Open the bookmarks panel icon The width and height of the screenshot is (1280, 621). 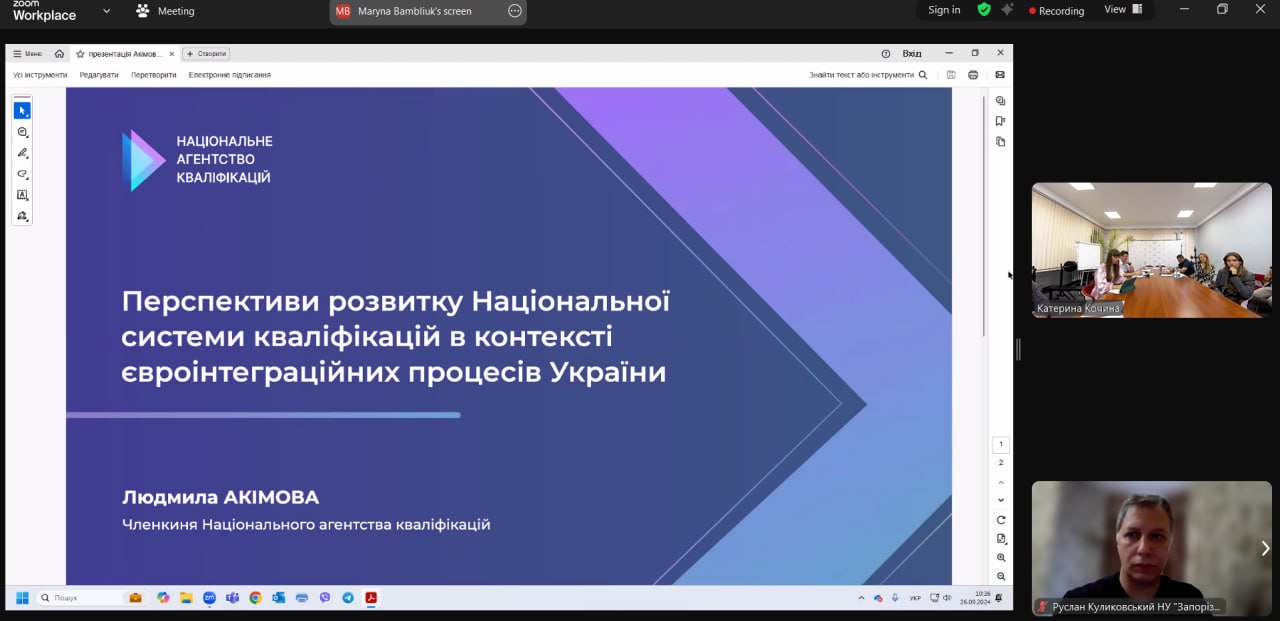pyautogui.click(x=1000, y=121)
